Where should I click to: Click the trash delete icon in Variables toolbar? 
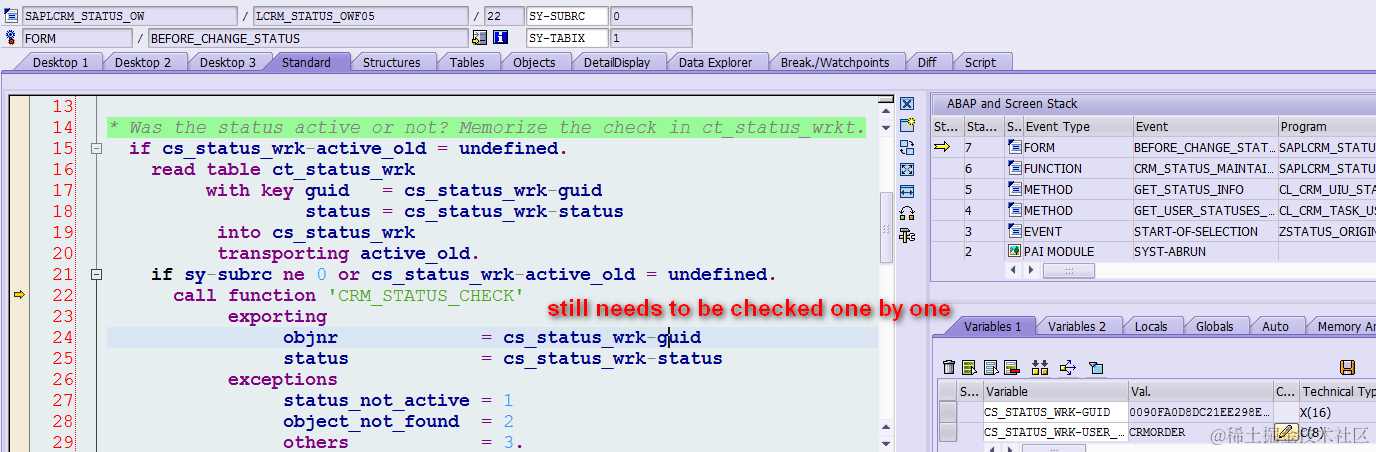point(949,368)
